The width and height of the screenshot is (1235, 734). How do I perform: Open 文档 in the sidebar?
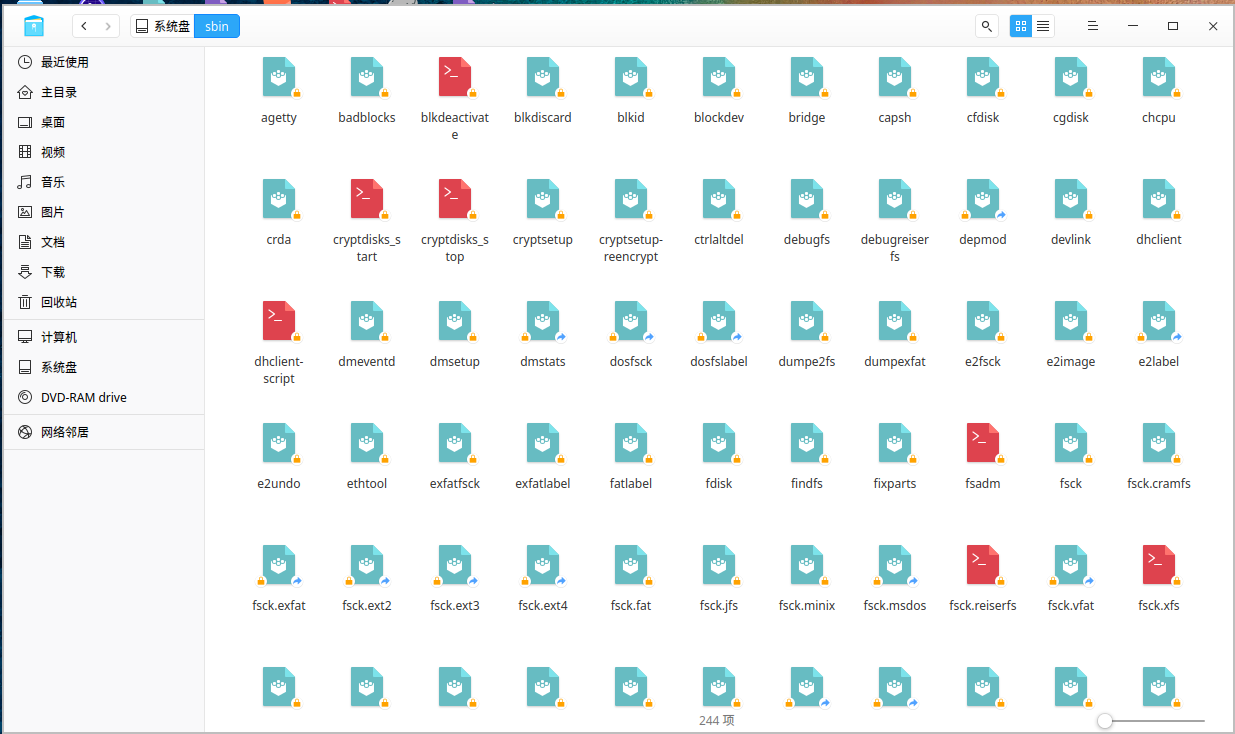104,242
